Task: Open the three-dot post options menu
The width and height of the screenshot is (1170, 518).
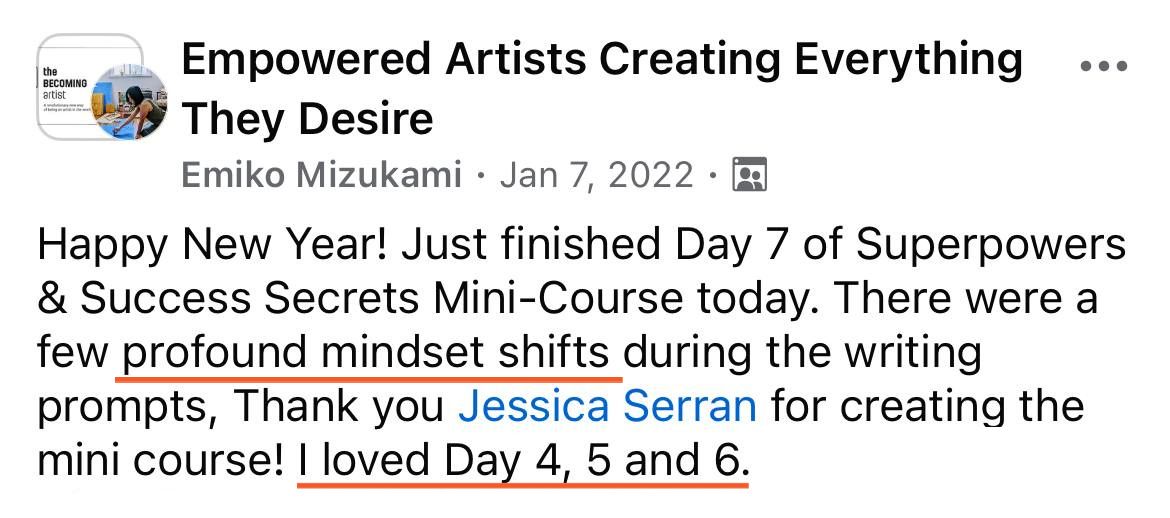Action: click(x=1103, y=66)
